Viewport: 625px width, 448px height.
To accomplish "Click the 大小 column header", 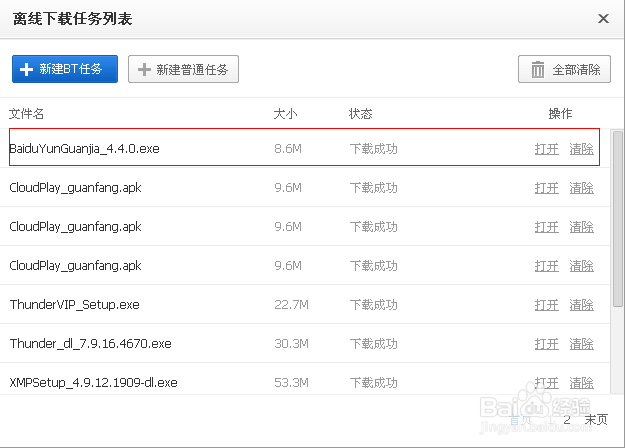I will click(x=285, y=114).
